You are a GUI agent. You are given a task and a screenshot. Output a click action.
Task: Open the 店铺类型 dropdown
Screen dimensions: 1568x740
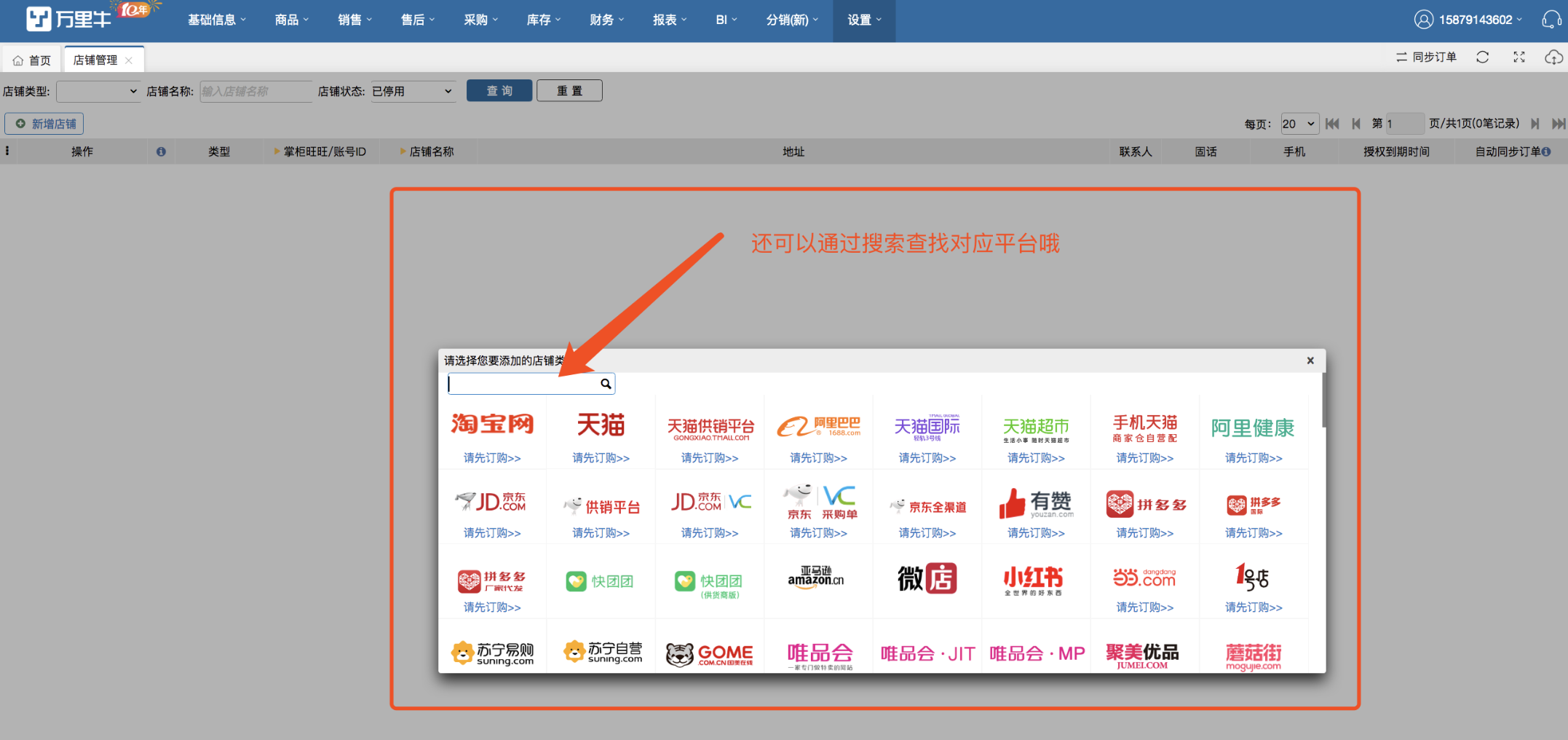tap(98, 91)
